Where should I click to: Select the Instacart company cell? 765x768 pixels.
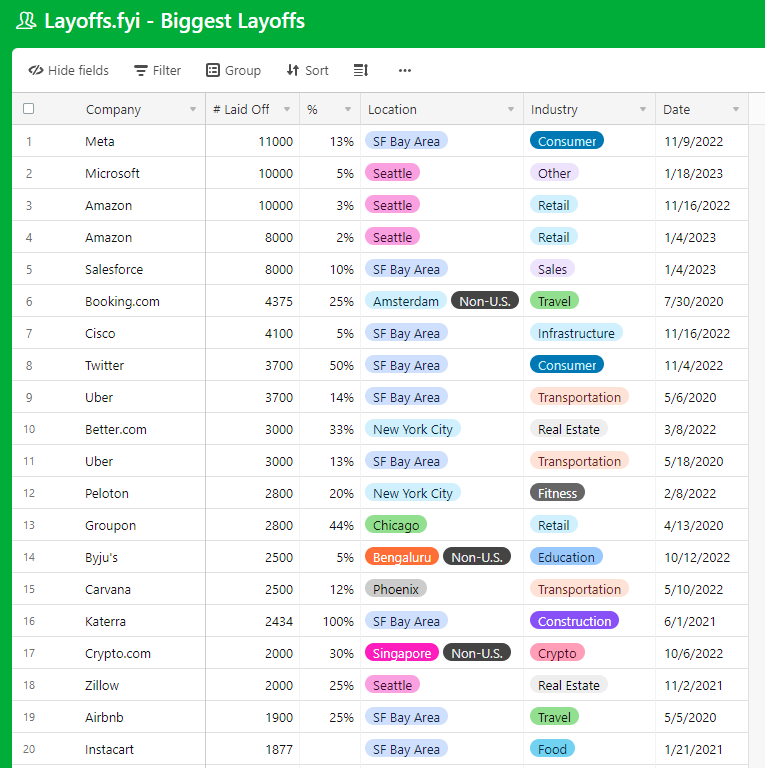coord(109,749)
